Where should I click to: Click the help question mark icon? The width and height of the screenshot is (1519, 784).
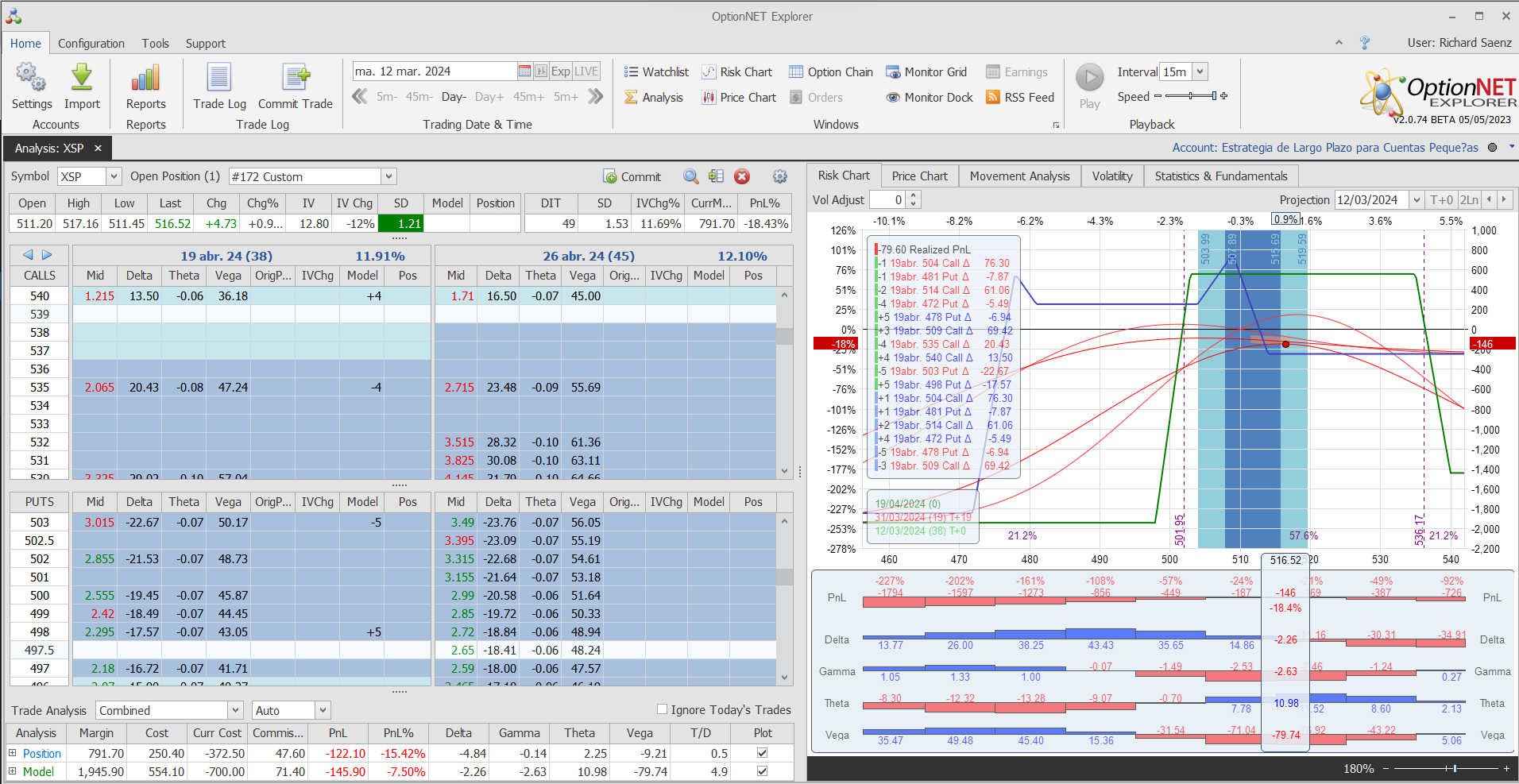[1365, 43]
